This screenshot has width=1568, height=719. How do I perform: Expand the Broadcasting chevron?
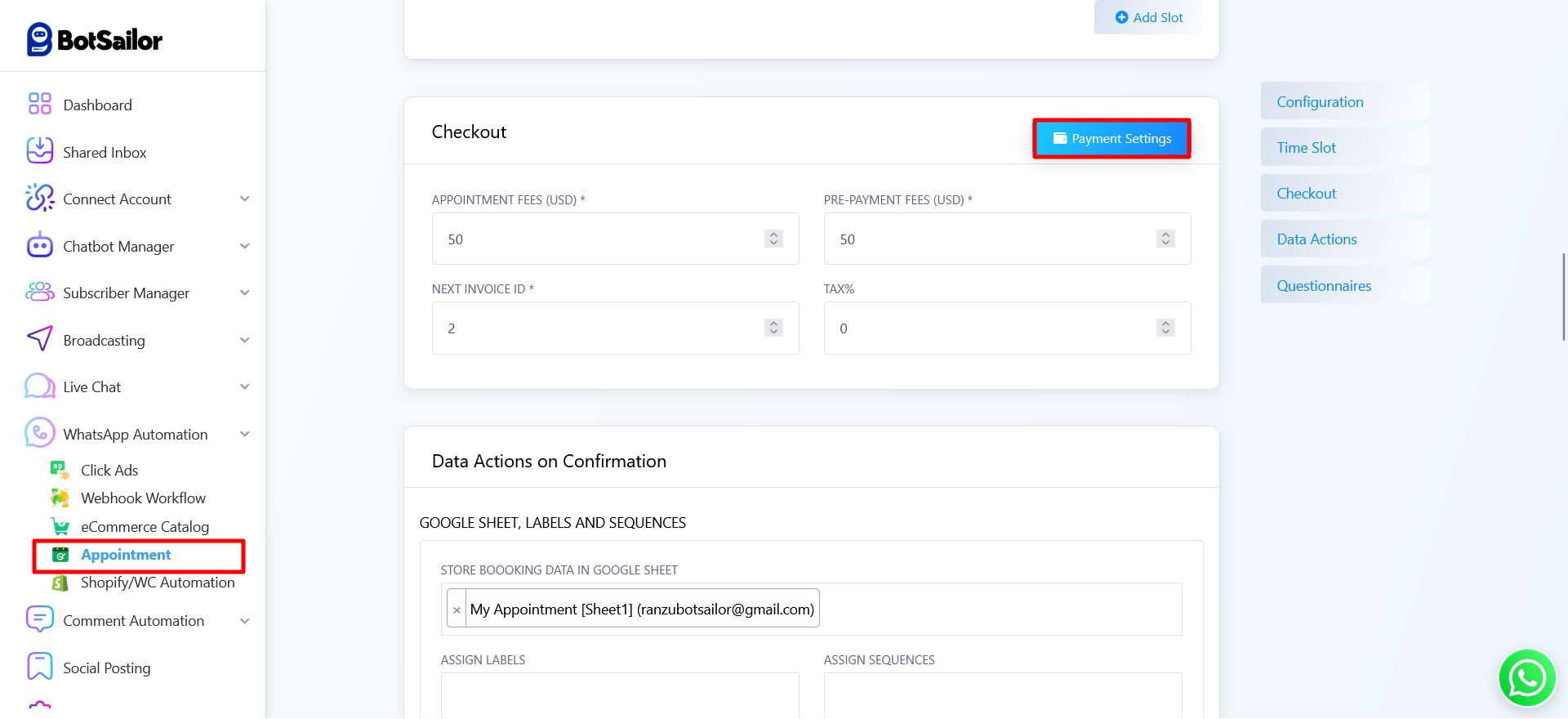pyautogui.click(x=244, y=340)
